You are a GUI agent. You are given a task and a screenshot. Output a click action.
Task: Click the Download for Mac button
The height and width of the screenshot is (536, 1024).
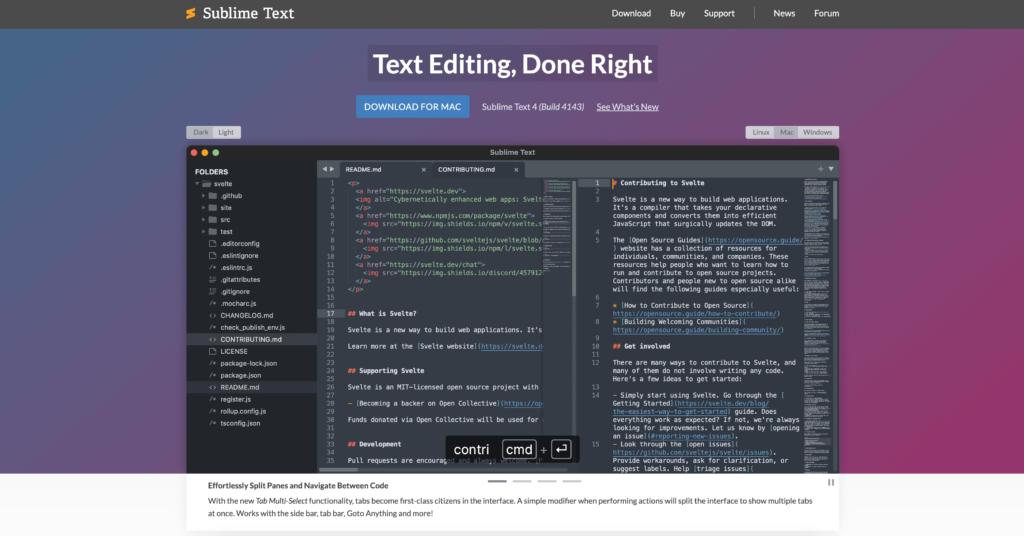coord(412,107)
